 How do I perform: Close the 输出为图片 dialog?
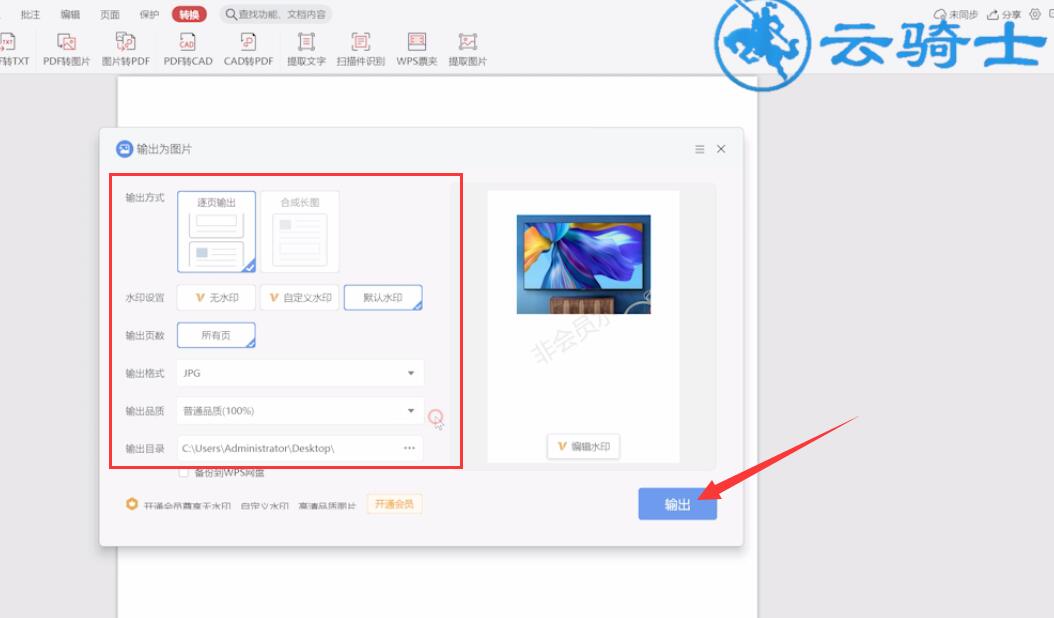point(721,149)
